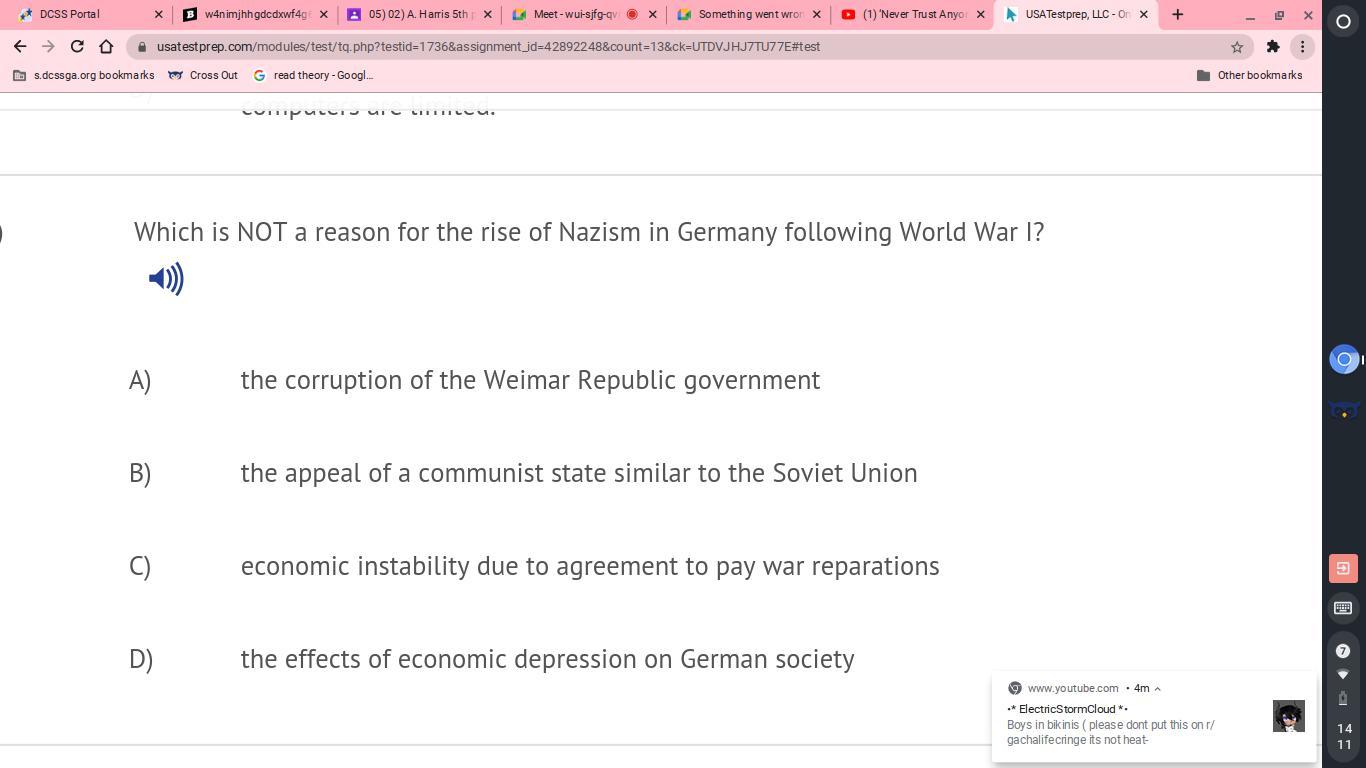The width and height of the screenshot is (1366, 768).
Task: Open the Chrome three-dot menu
Action: tap(1302, 46)
